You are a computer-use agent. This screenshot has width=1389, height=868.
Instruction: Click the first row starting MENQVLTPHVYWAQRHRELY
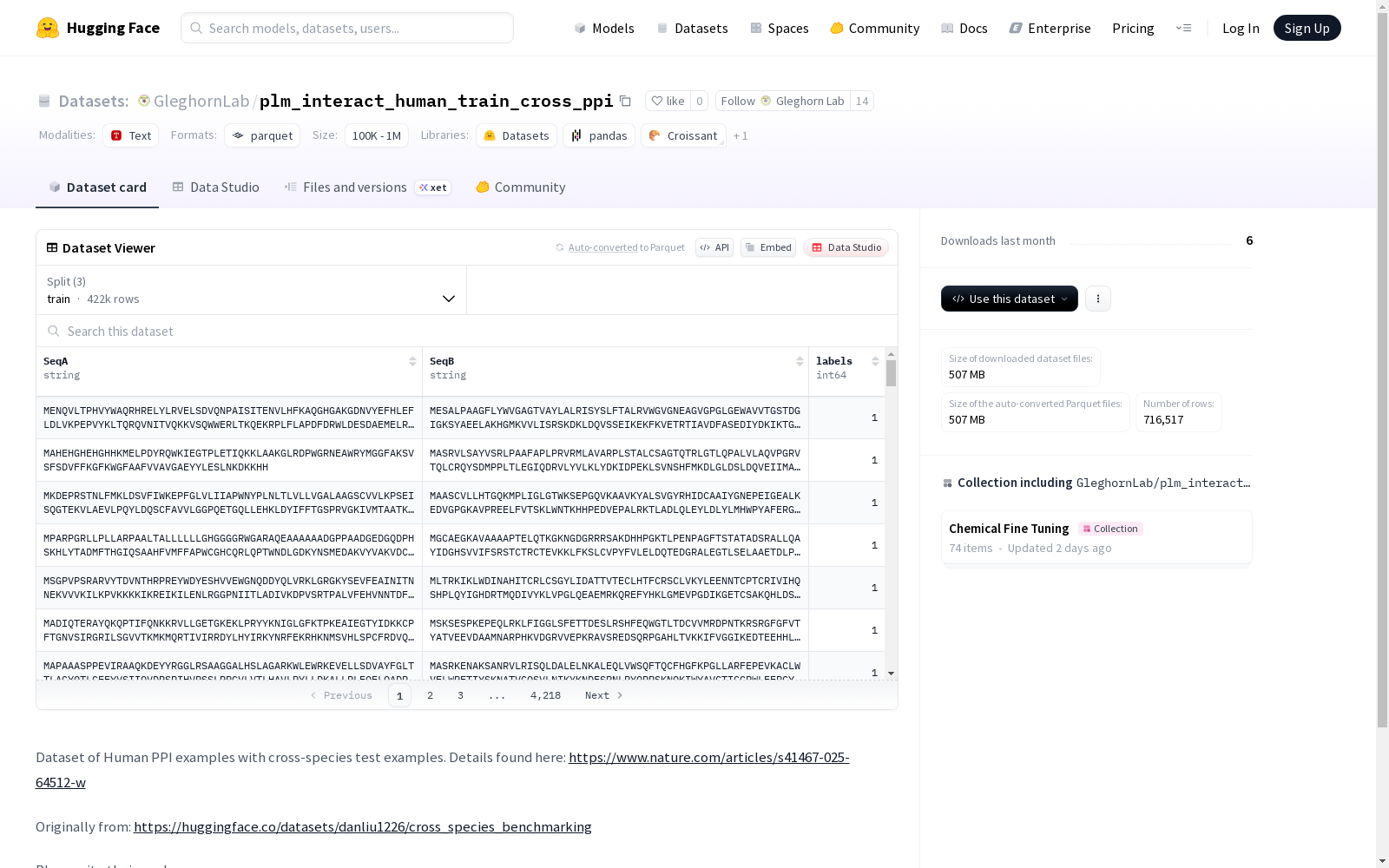[x=460, y=418]
